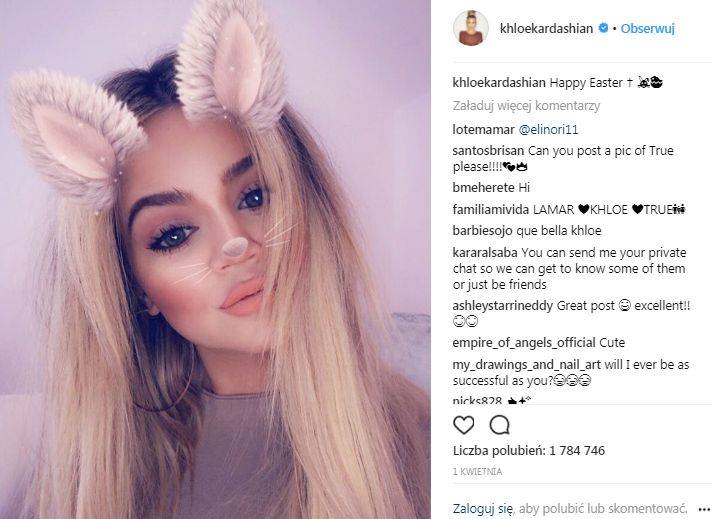713x519 pixels.
Task: Load more comments via Załaduj więcej komentarzy
Action: (526, 106)
